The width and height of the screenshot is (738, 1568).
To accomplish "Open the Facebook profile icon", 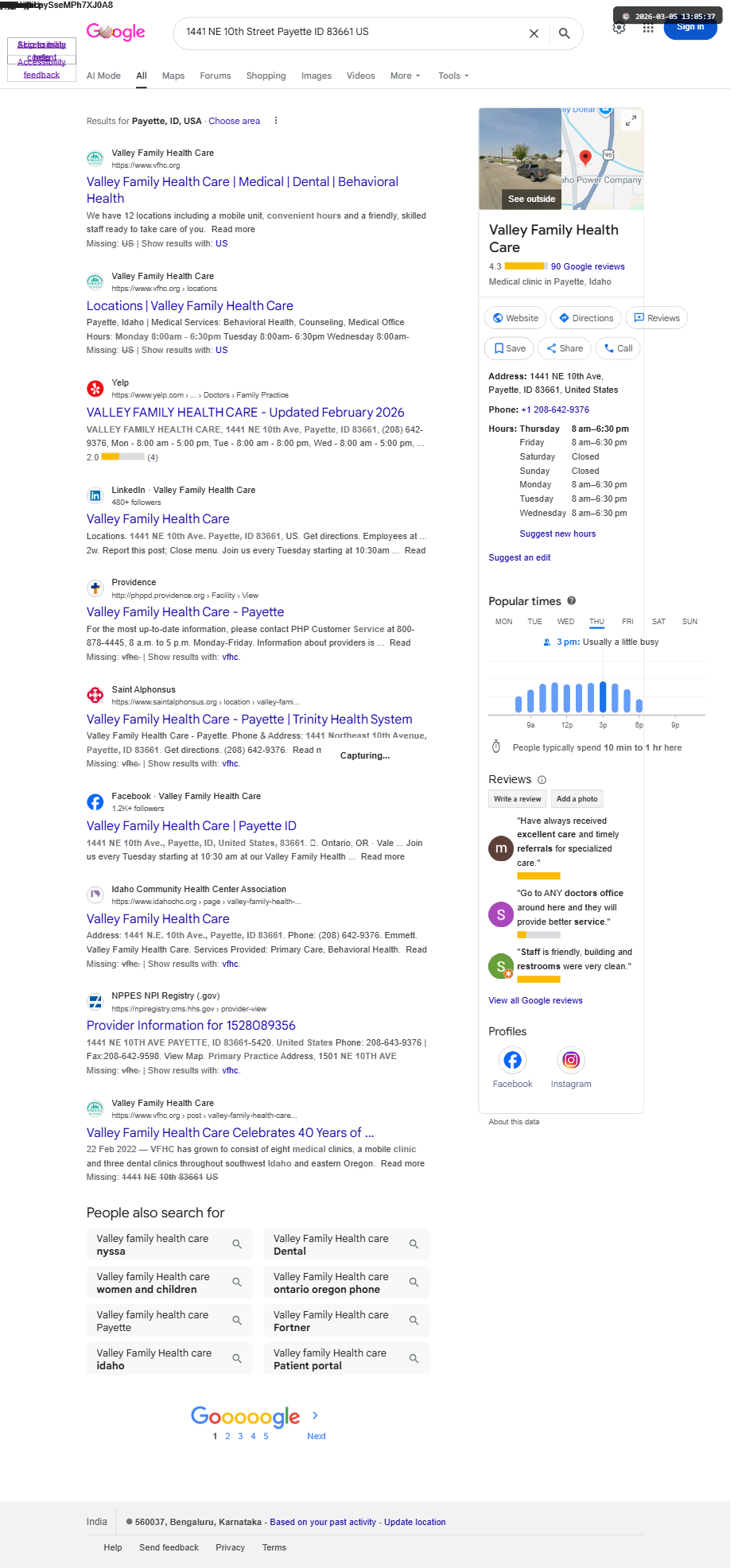I will coord(512,1060).
